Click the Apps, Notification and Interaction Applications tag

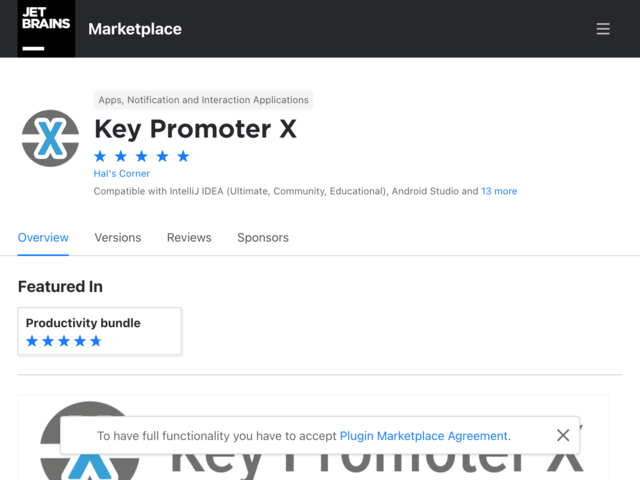coord(203,100)
